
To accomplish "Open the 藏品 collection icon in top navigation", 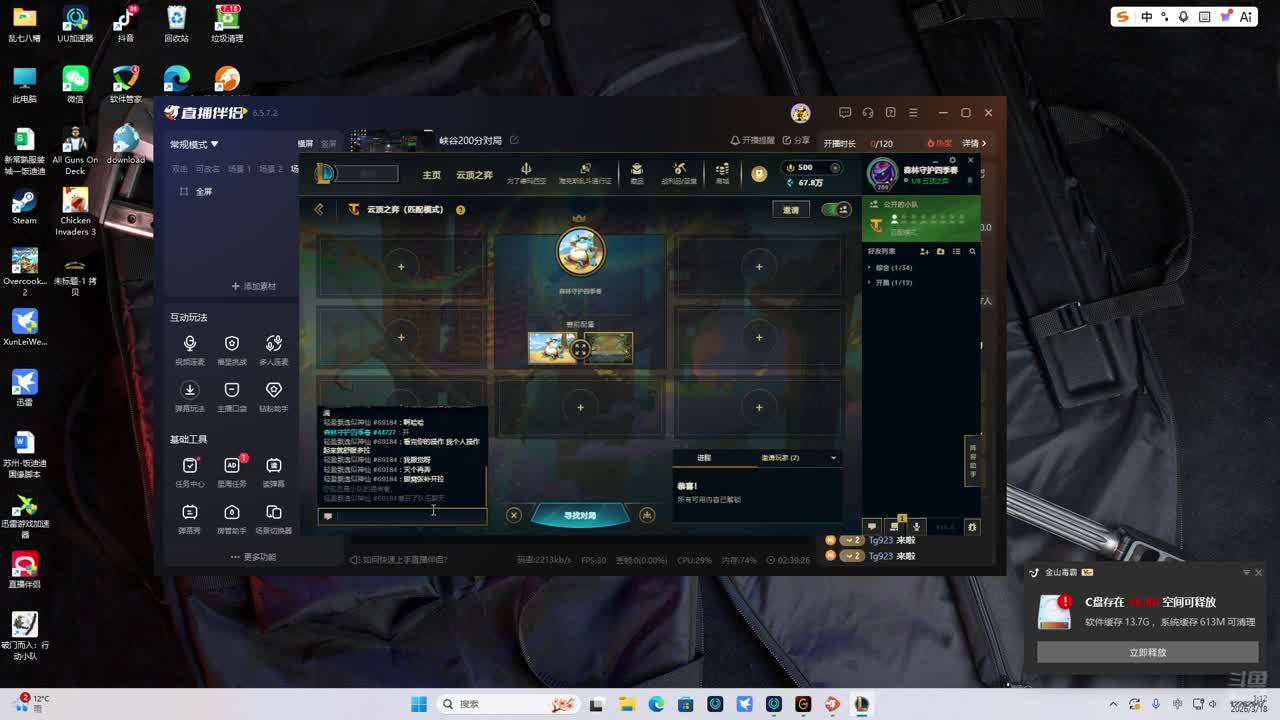I will pos(637,171).
